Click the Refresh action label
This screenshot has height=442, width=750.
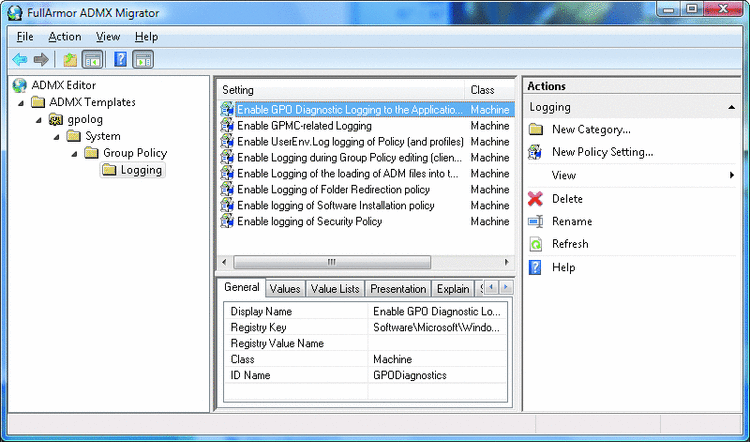570,244
